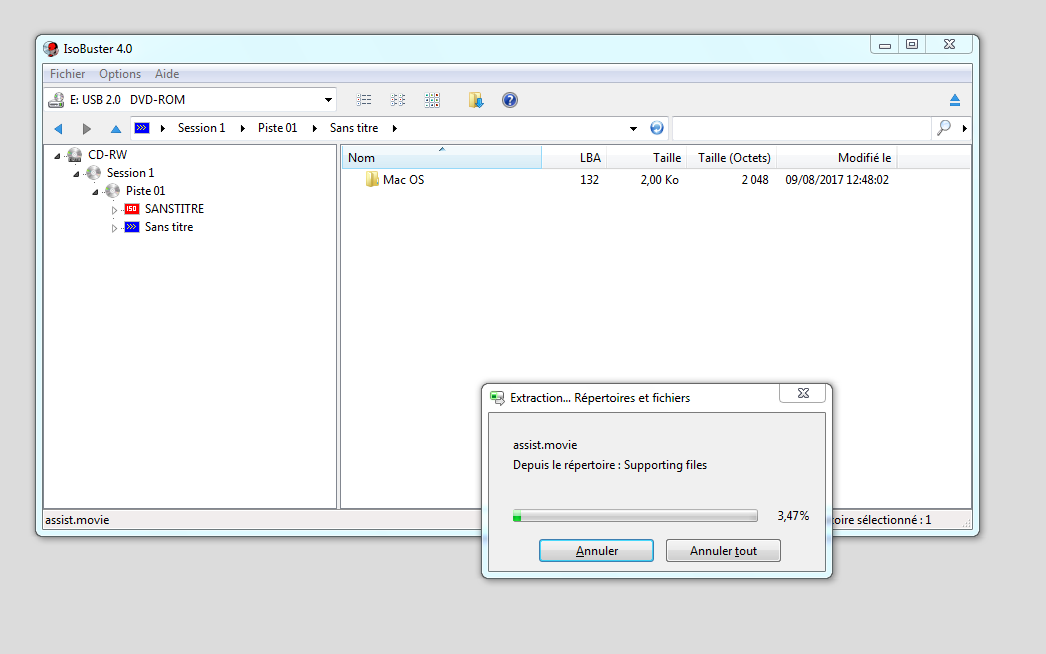Image resolution: width=1046 pixels, height=654 pixels.
Task: Switch to small icons view in toolbar
Action: [398, 100]
